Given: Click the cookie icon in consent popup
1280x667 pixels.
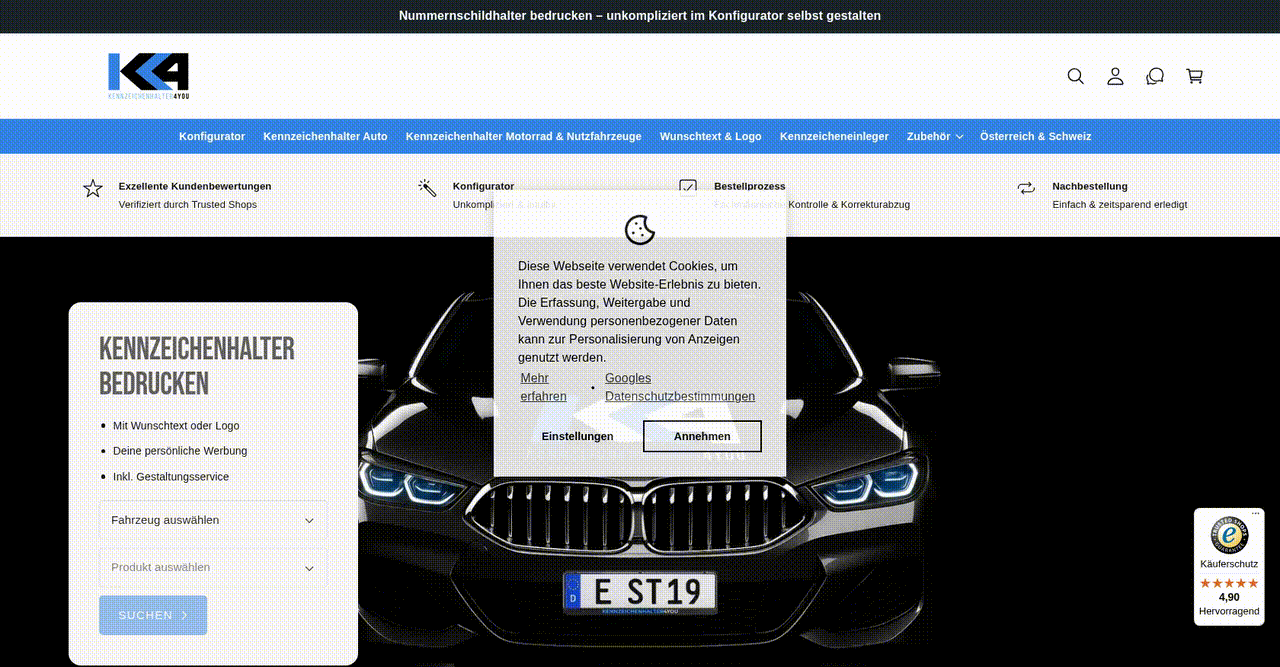Looking at the screenshot, I should pos(640,229).
